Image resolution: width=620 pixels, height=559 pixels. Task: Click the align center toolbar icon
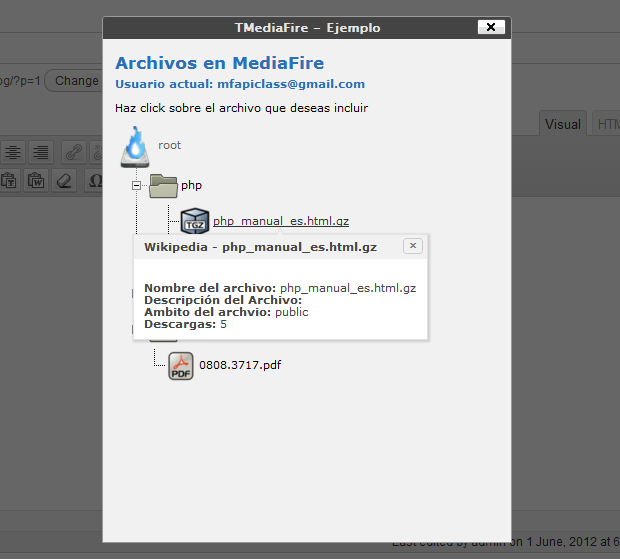(x=13, y=152)
